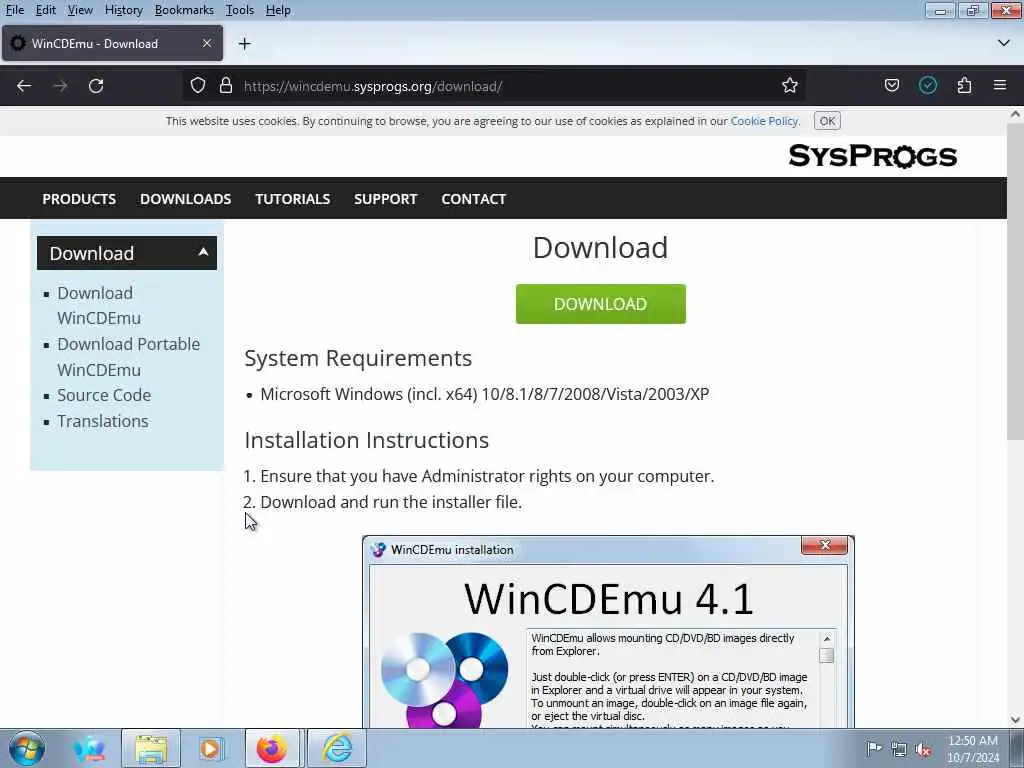This screenshot has width=1024, height=768.
Task: Click the Installation Instructions heading
Action: (366, 440)
